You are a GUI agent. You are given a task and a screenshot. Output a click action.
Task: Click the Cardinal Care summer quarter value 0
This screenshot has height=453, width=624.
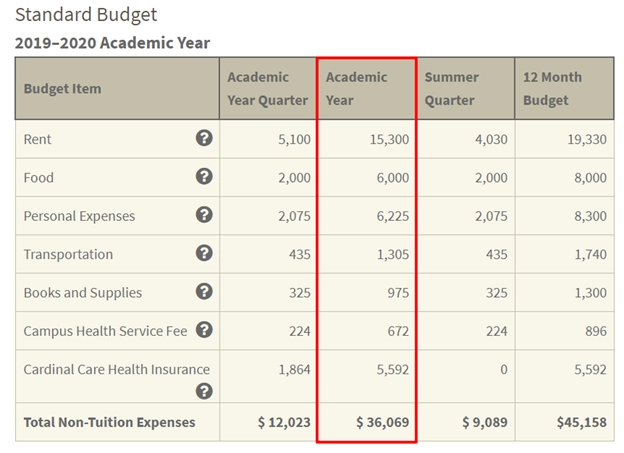(x=503, y=369)
